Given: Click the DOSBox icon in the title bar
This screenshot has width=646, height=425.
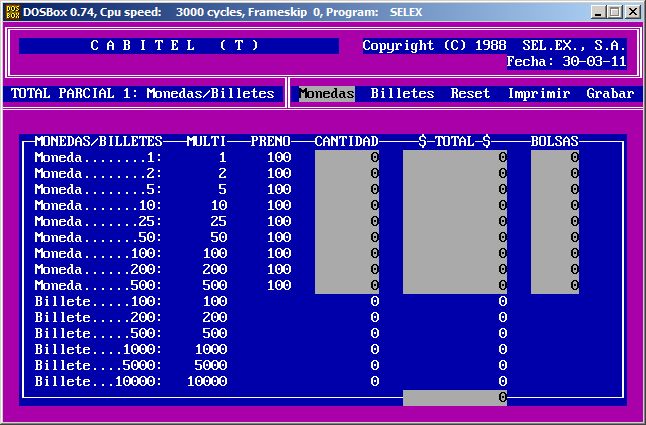Looking at the screenshot, I should point(12,12).
